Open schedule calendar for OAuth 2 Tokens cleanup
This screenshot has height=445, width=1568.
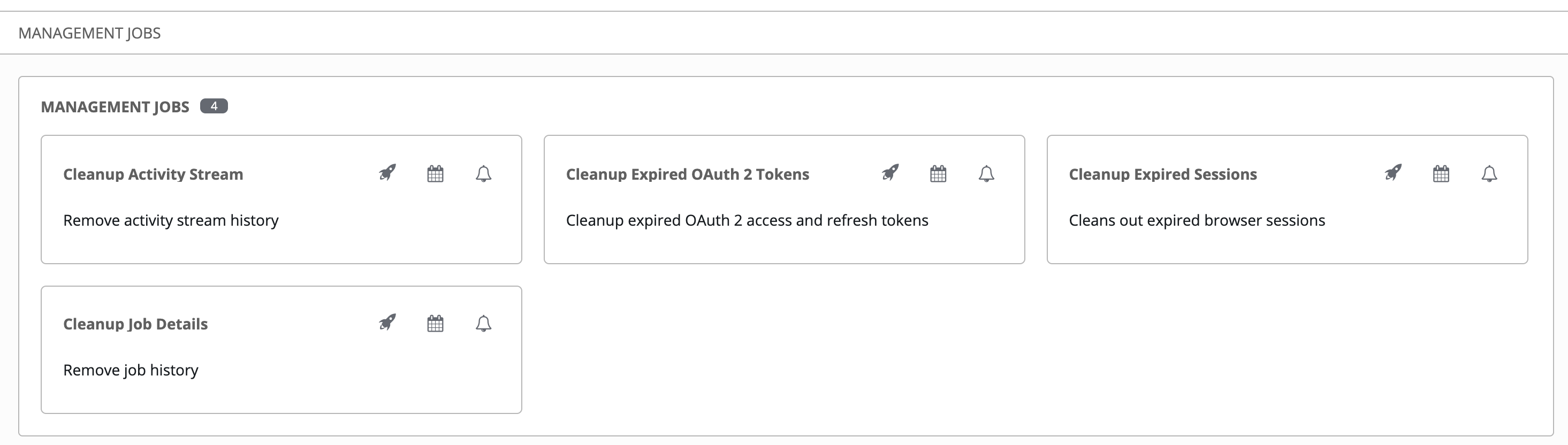pos(938,174)
